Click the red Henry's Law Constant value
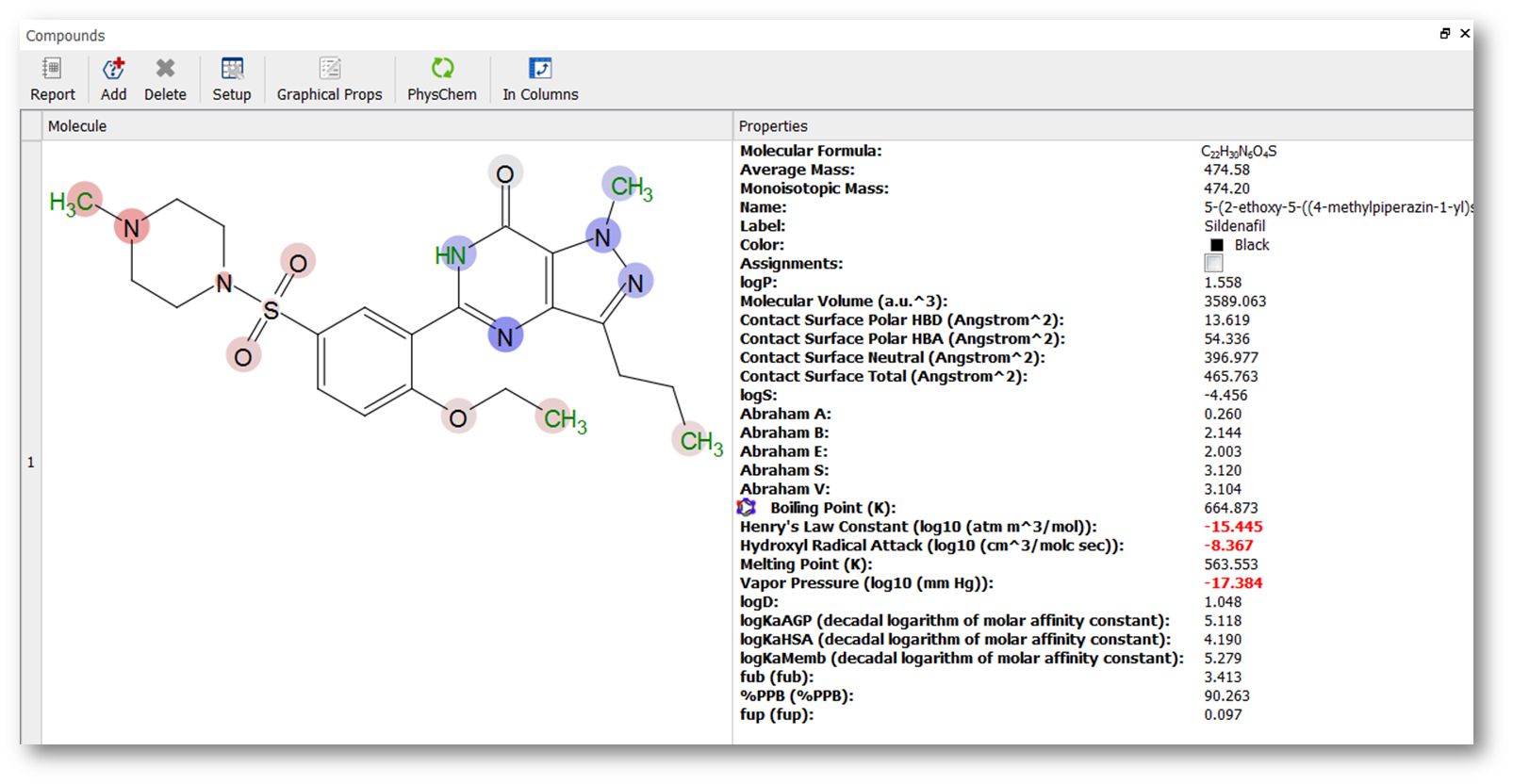Image resolution: width=1513 pixels, height=784 pixels. coord(1233,527)
